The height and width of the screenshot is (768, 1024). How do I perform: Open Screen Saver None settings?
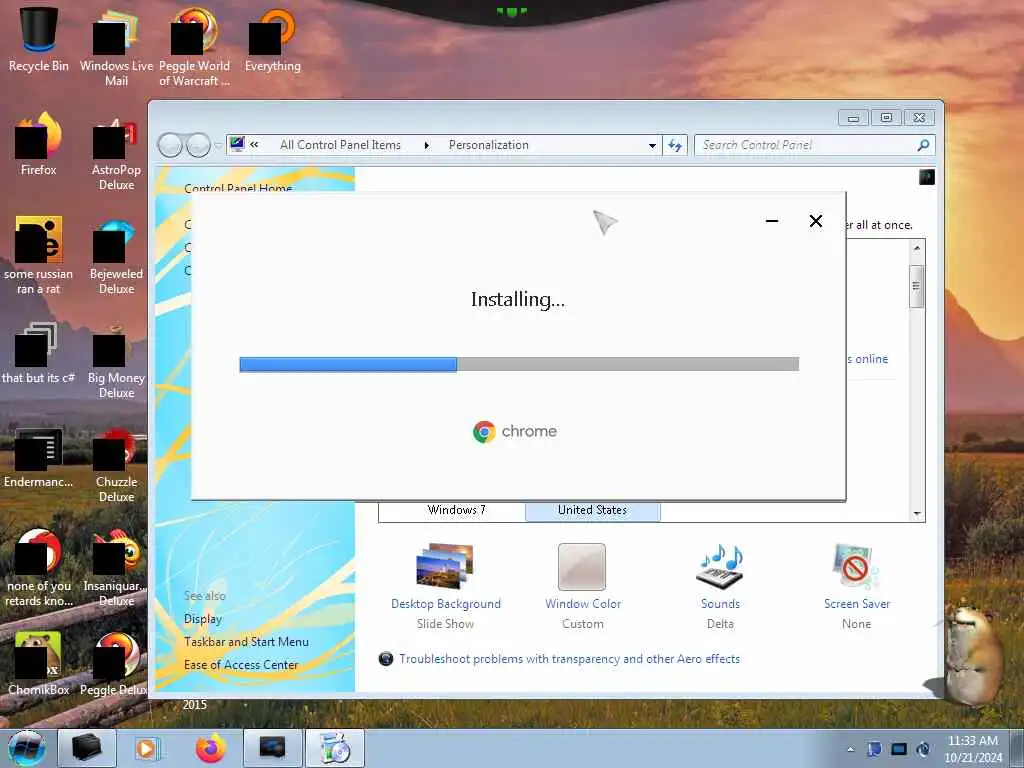pyautogui.click(x=857, y=586)
